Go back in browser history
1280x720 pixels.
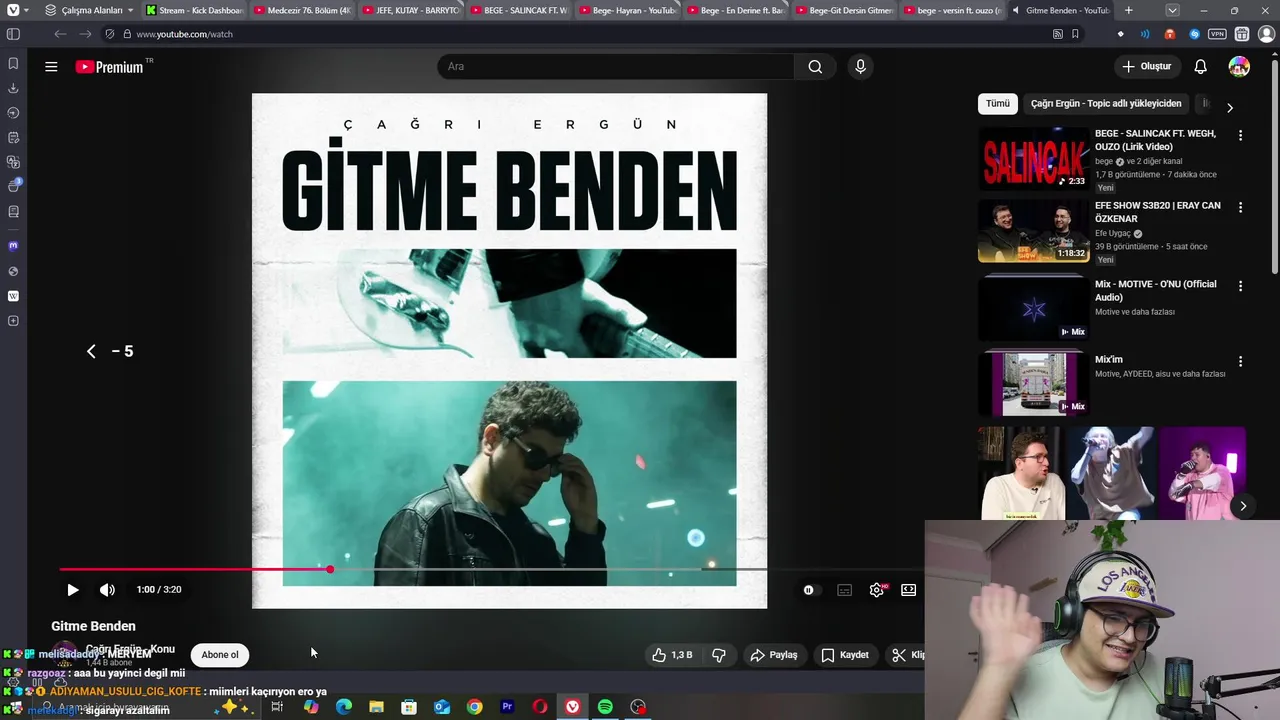(60, 34)
